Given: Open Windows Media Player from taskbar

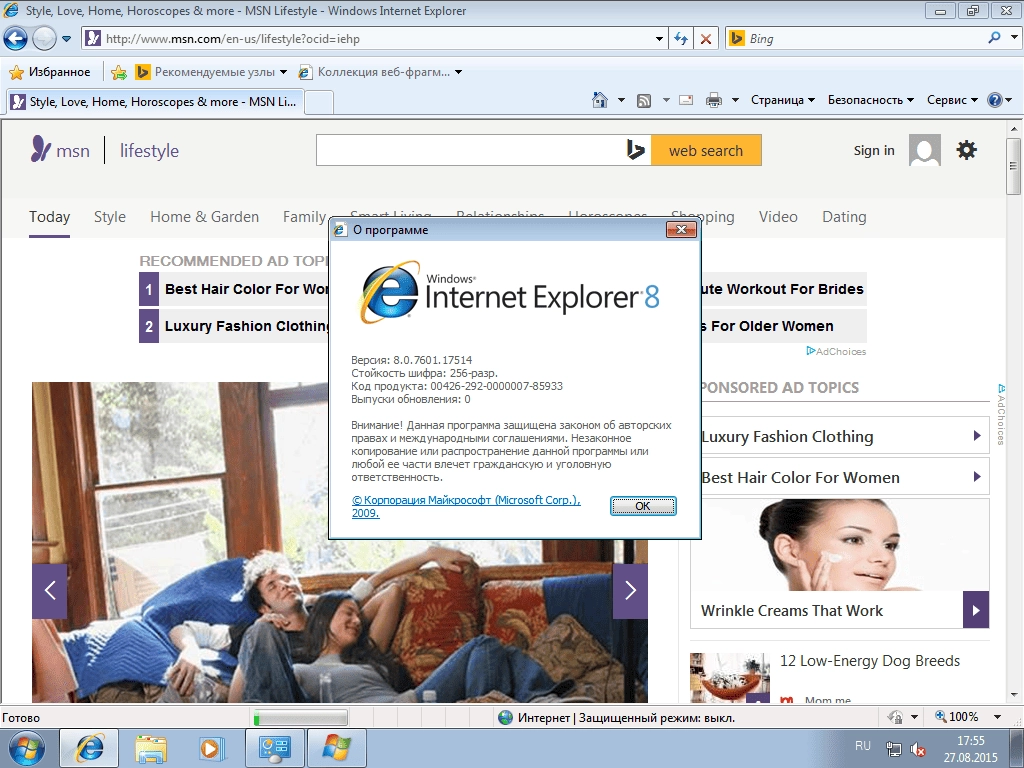Looking at the screenshot, I should click(210, 748).
